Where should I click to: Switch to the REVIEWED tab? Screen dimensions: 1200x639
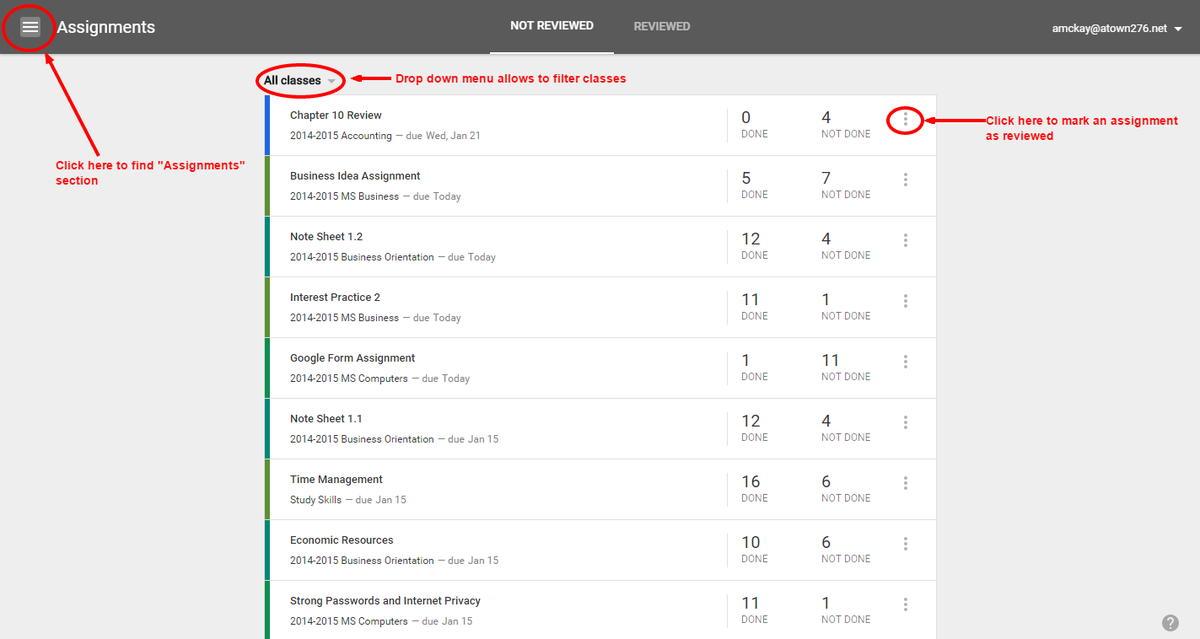pos(662,26)
